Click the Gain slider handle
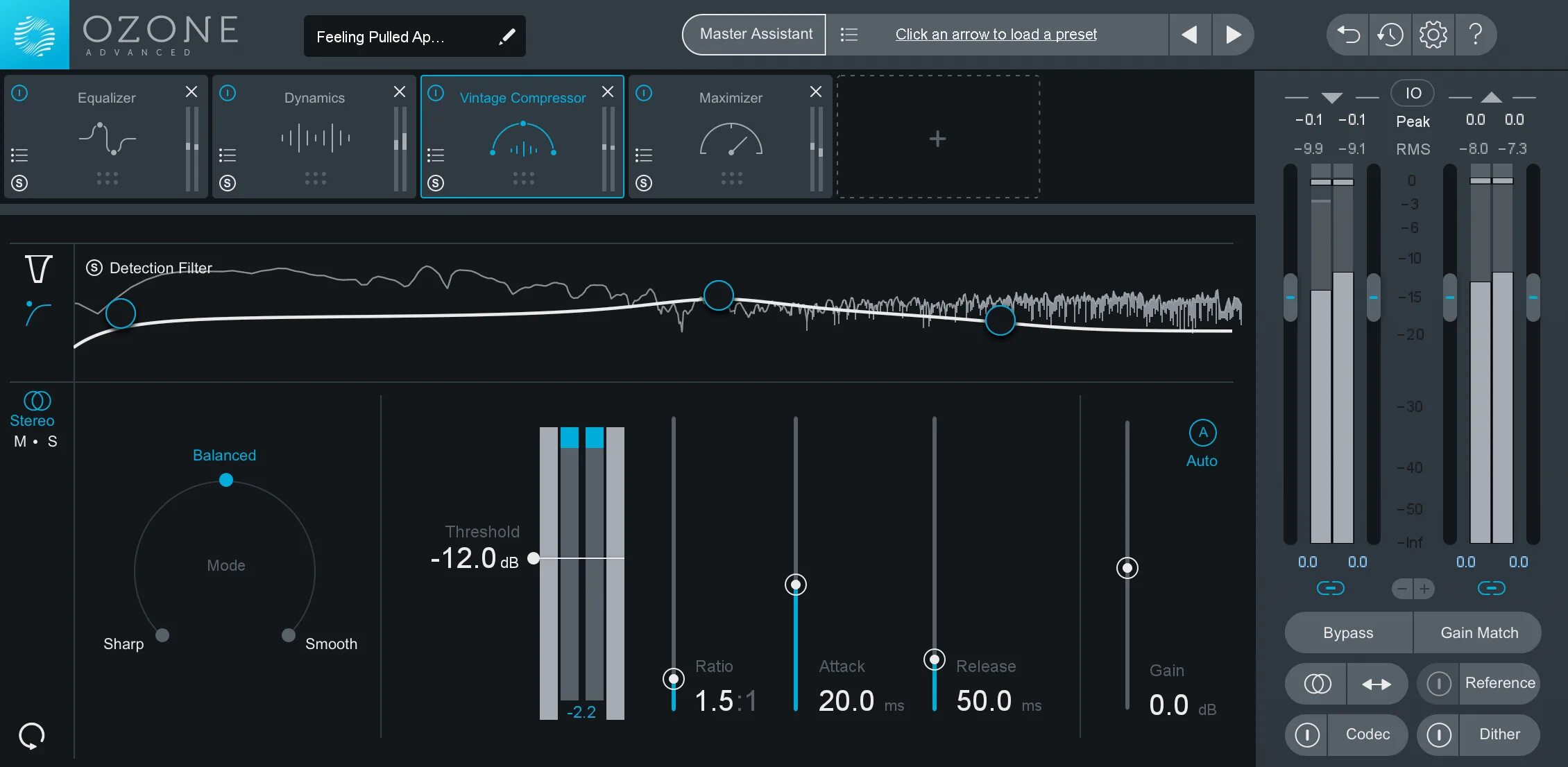The width and height of the screenshot is (1568, 767). pyautogui.click(x=1127, y=568)
